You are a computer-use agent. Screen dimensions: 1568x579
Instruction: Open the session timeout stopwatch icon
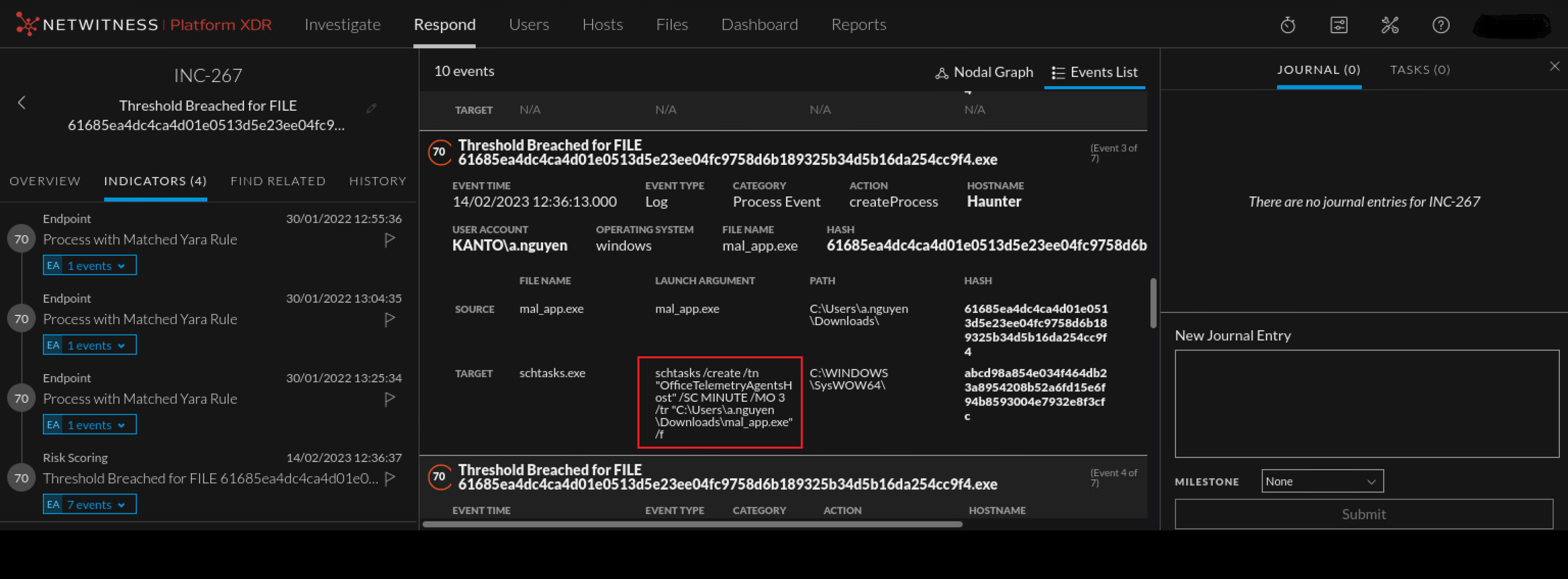coord(1288,25)
